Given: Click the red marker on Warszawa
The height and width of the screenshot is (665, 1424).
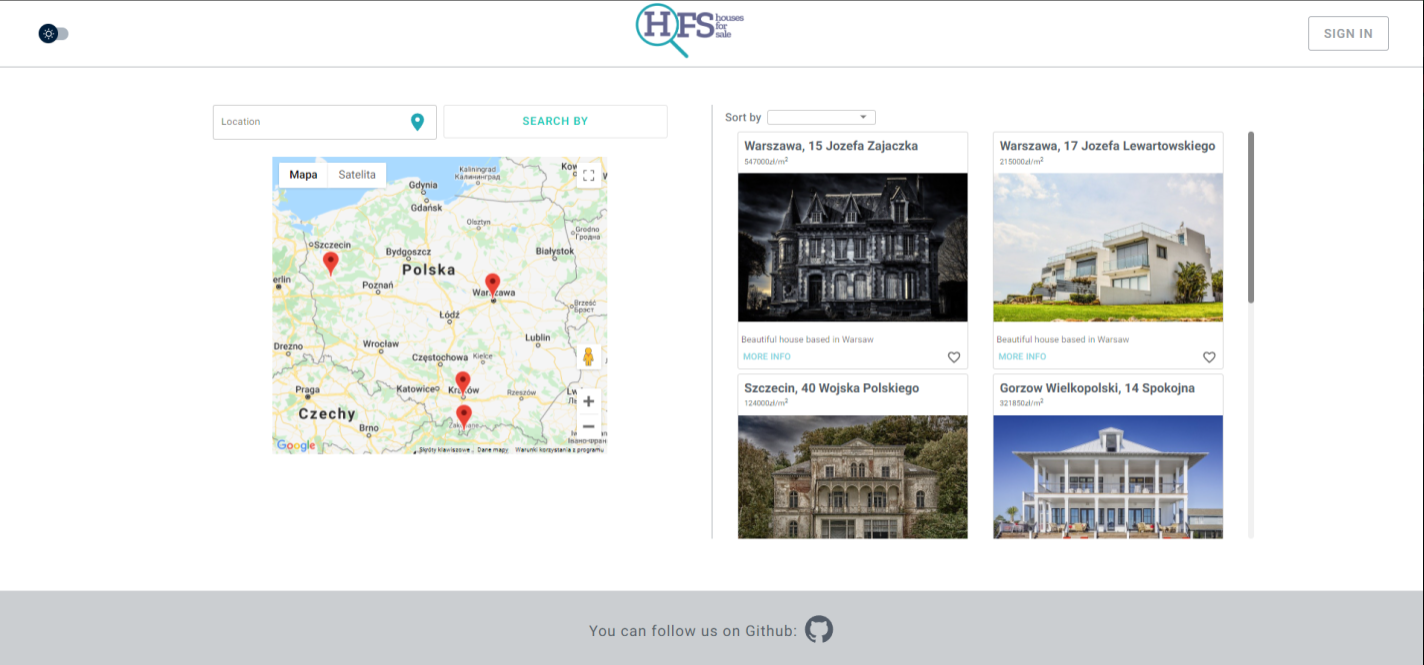Looking at the screenshot, I should point(492,284).
